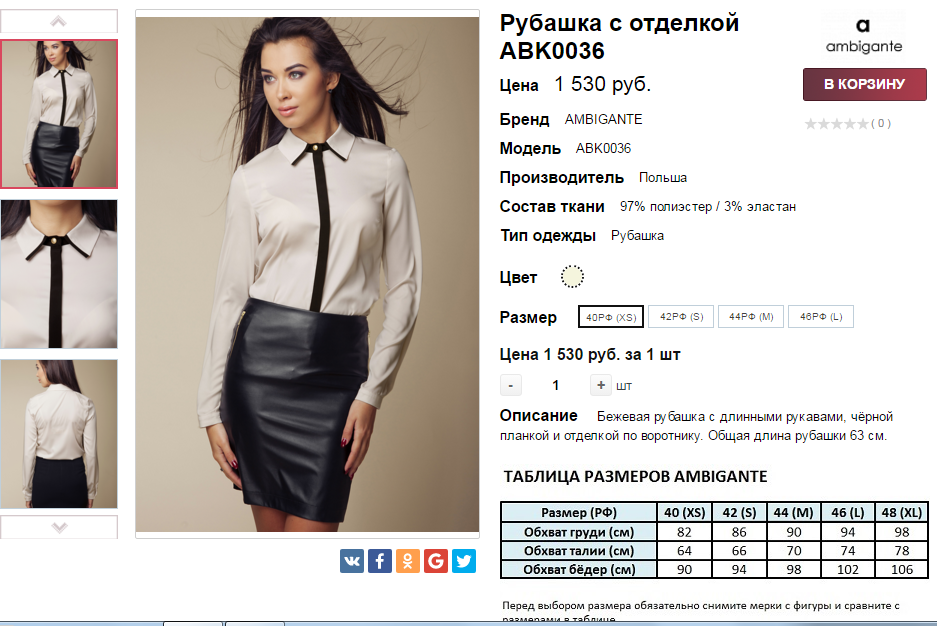Show next thumbnails with down chevron
The height and width of the screenshot is (626, 937).
tap(59, 527)
